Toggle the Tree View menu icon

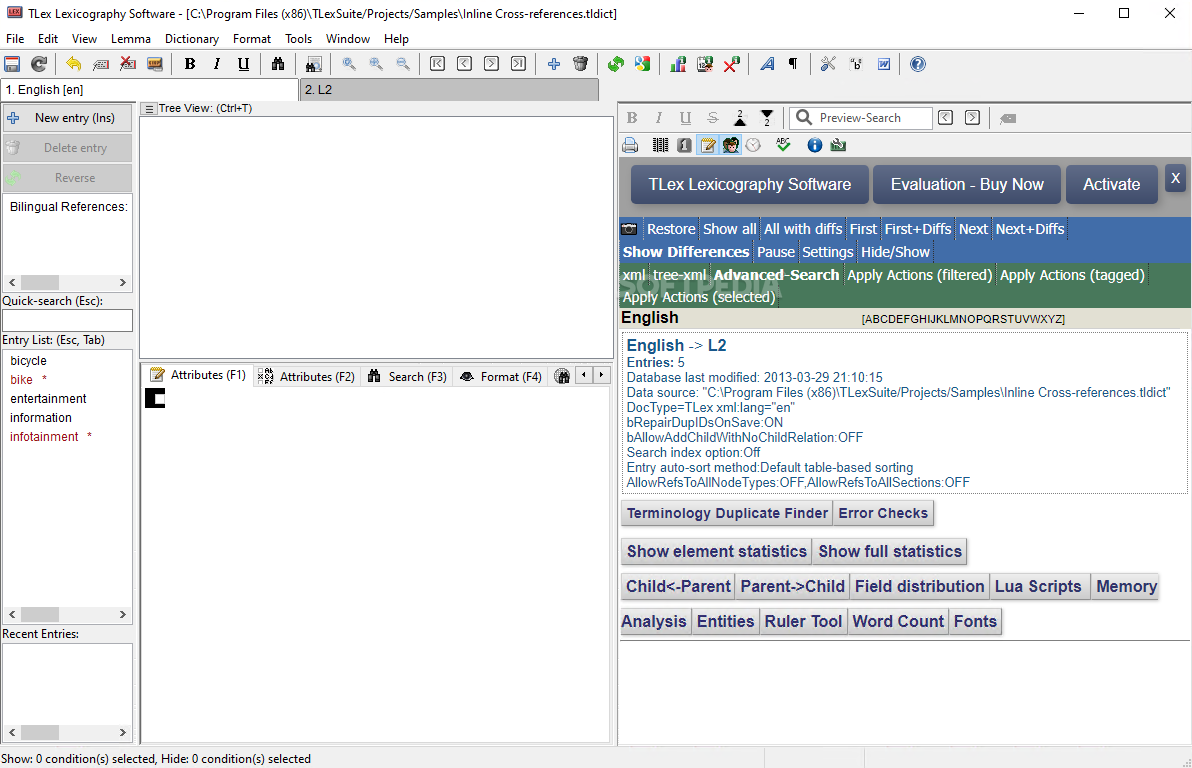(x=149, y=109)
